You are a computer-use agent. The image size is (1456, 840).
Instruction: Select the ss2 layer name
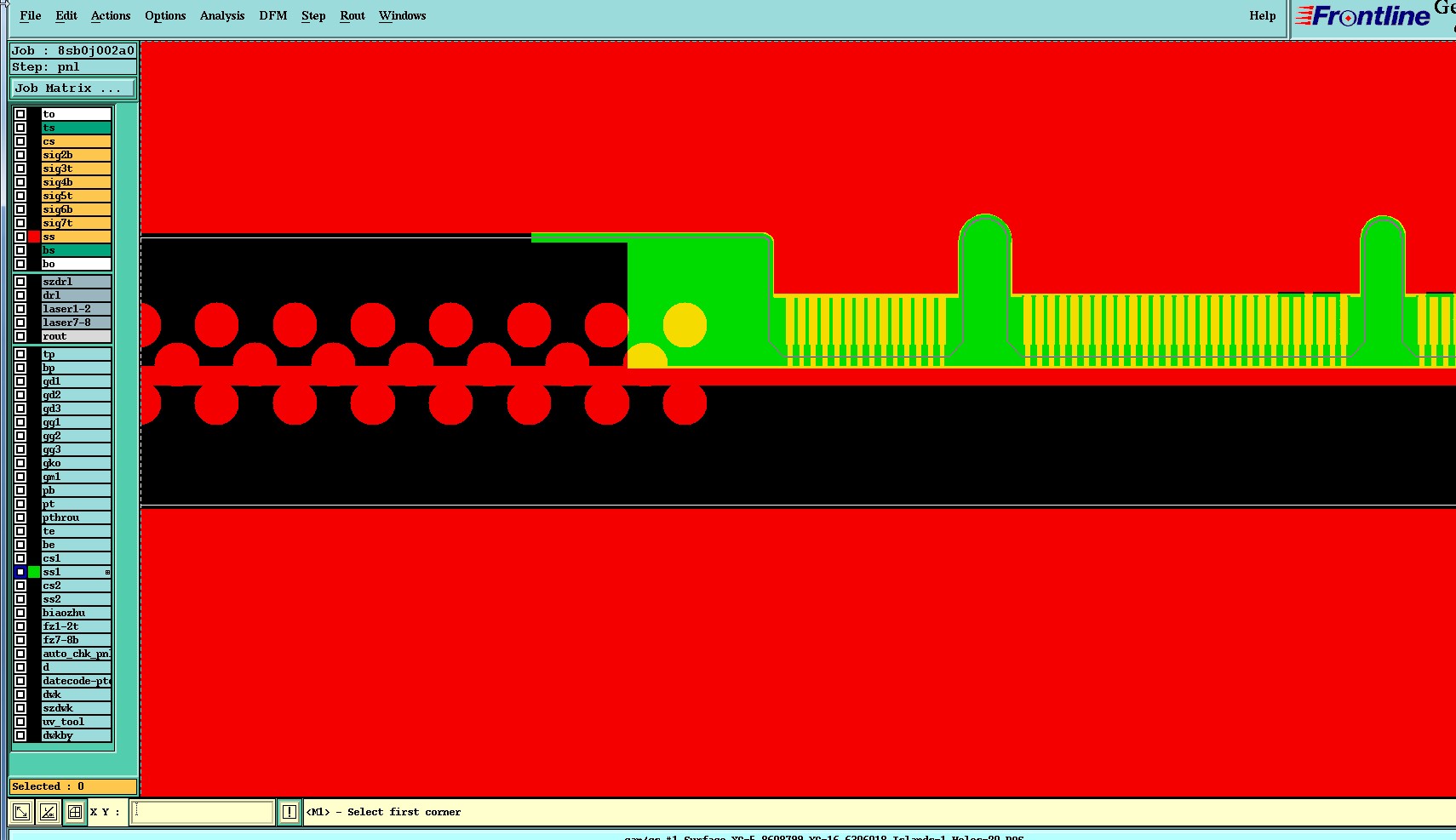[77, 599]
